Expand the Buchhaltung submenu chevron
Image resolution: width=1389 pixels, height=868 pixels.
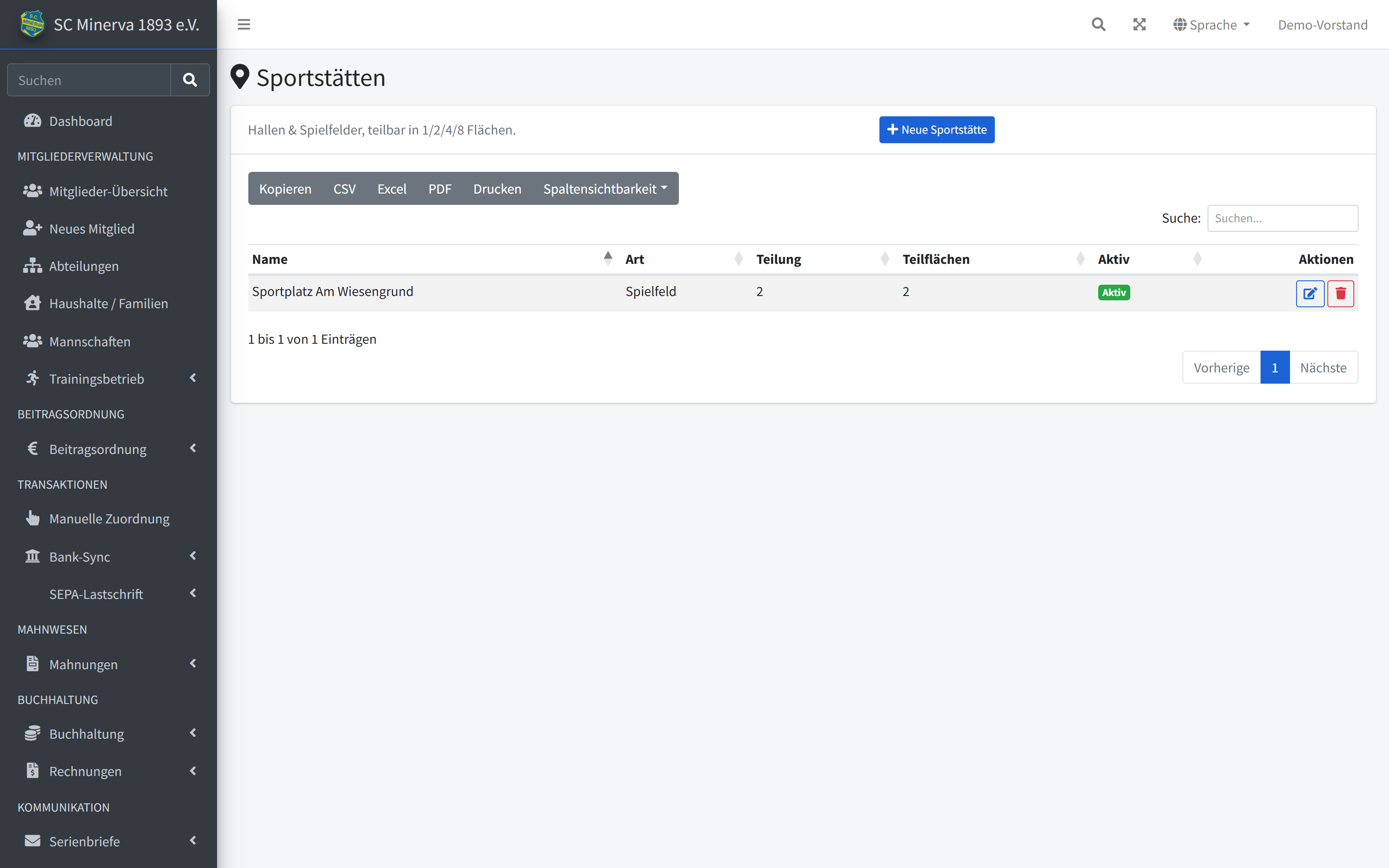coord(193,733)
